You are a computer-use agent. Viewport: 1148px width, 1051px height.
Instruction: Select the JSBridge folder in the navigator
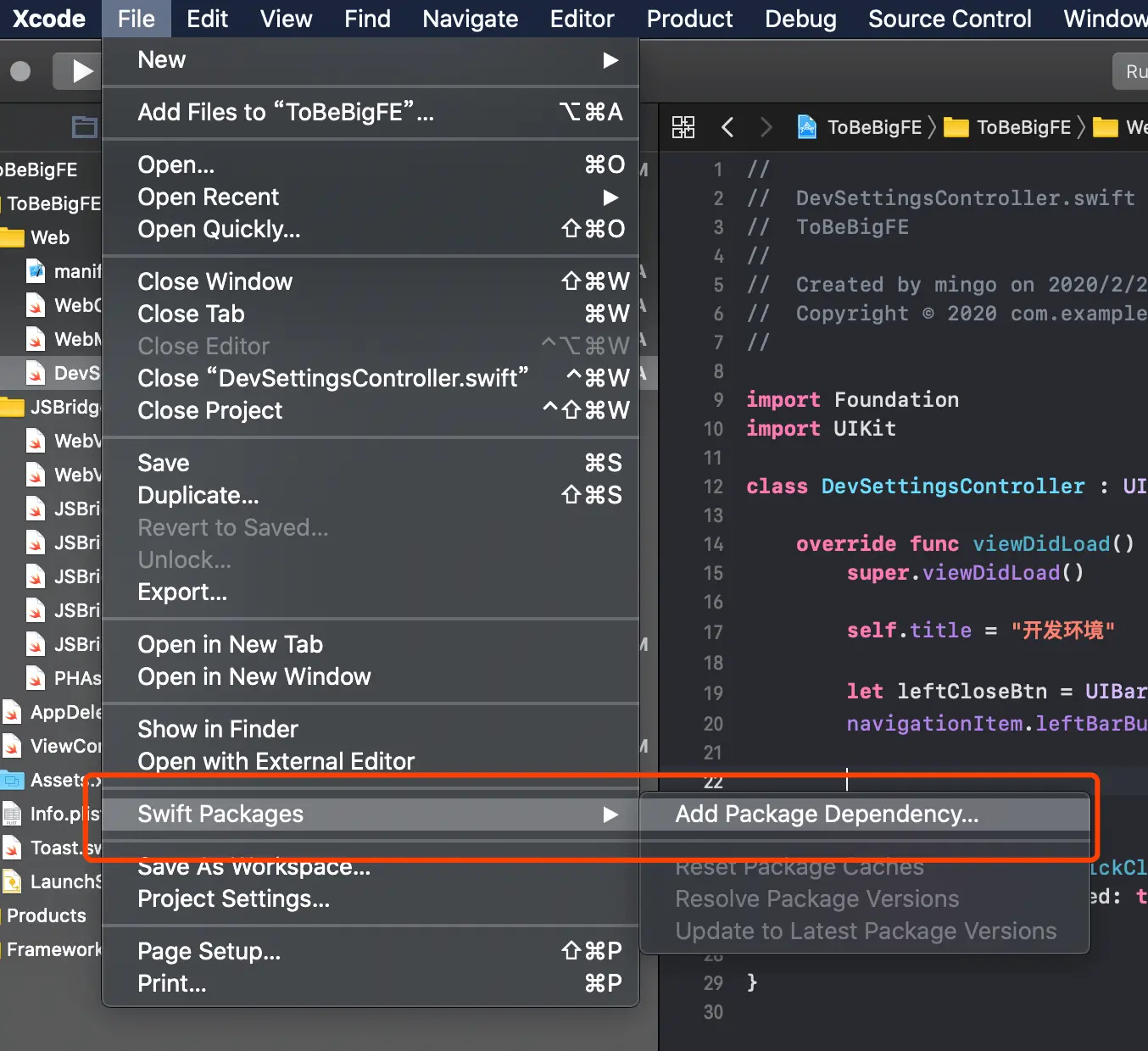(x=51, y=407)
